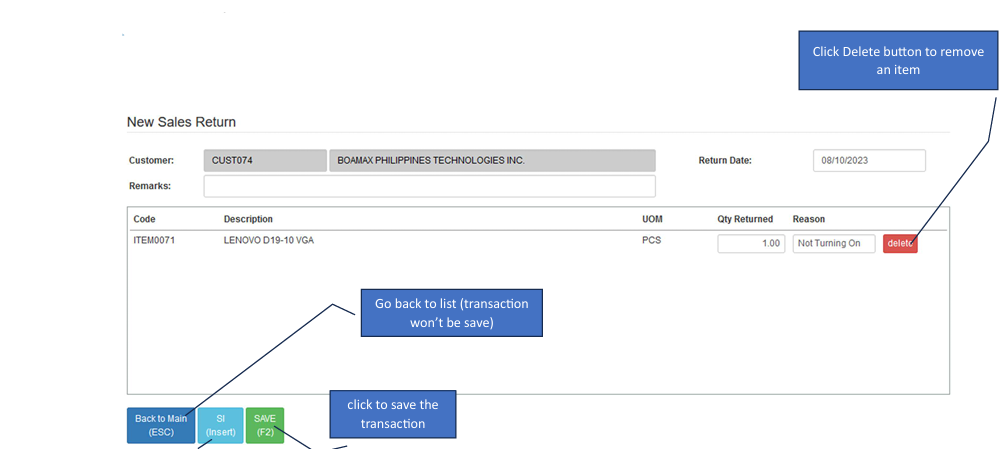Click the Description column header
Viewport: 1006px width, 459px height.
tap(248, 220)
